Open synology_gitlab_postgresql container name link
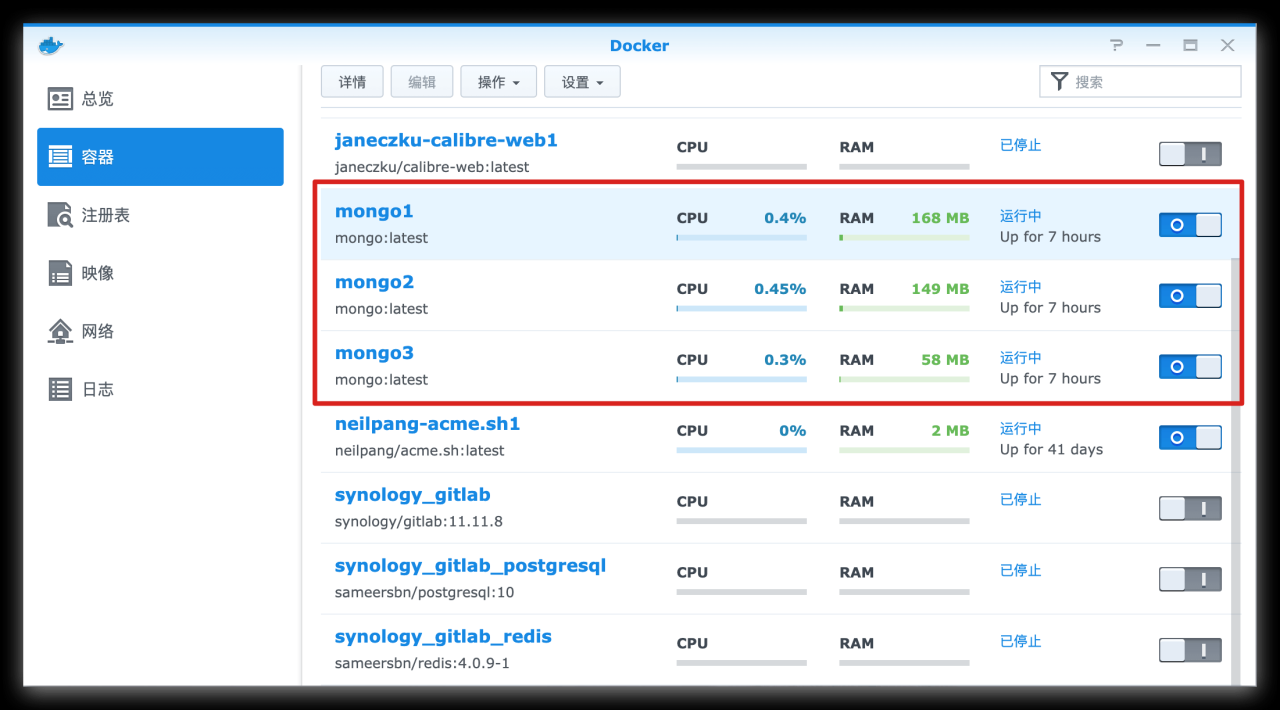Image resolution: width=1280 pixels, height=710 pixels. [x=470, y=566]
